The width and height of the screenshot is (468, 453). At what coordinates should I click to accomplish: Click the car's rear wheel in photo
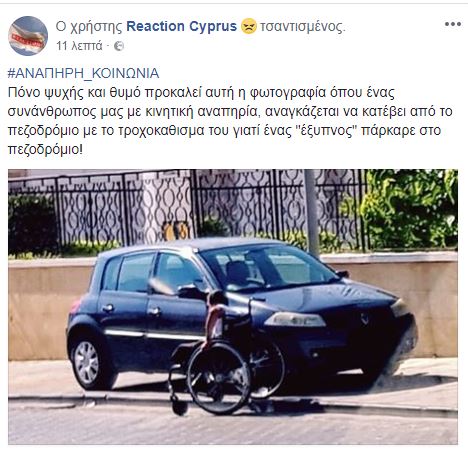(x=87, y=362)
